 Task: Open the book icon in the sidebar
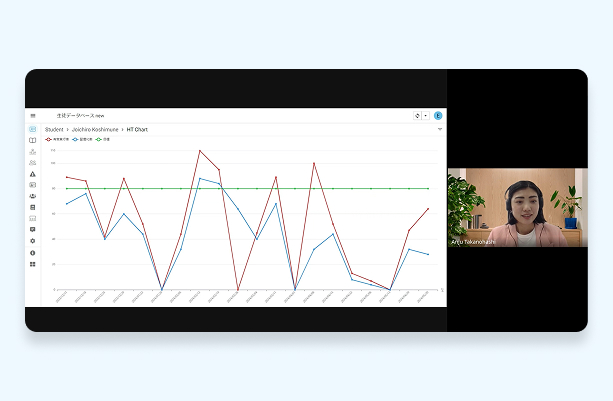click(32, 140)
